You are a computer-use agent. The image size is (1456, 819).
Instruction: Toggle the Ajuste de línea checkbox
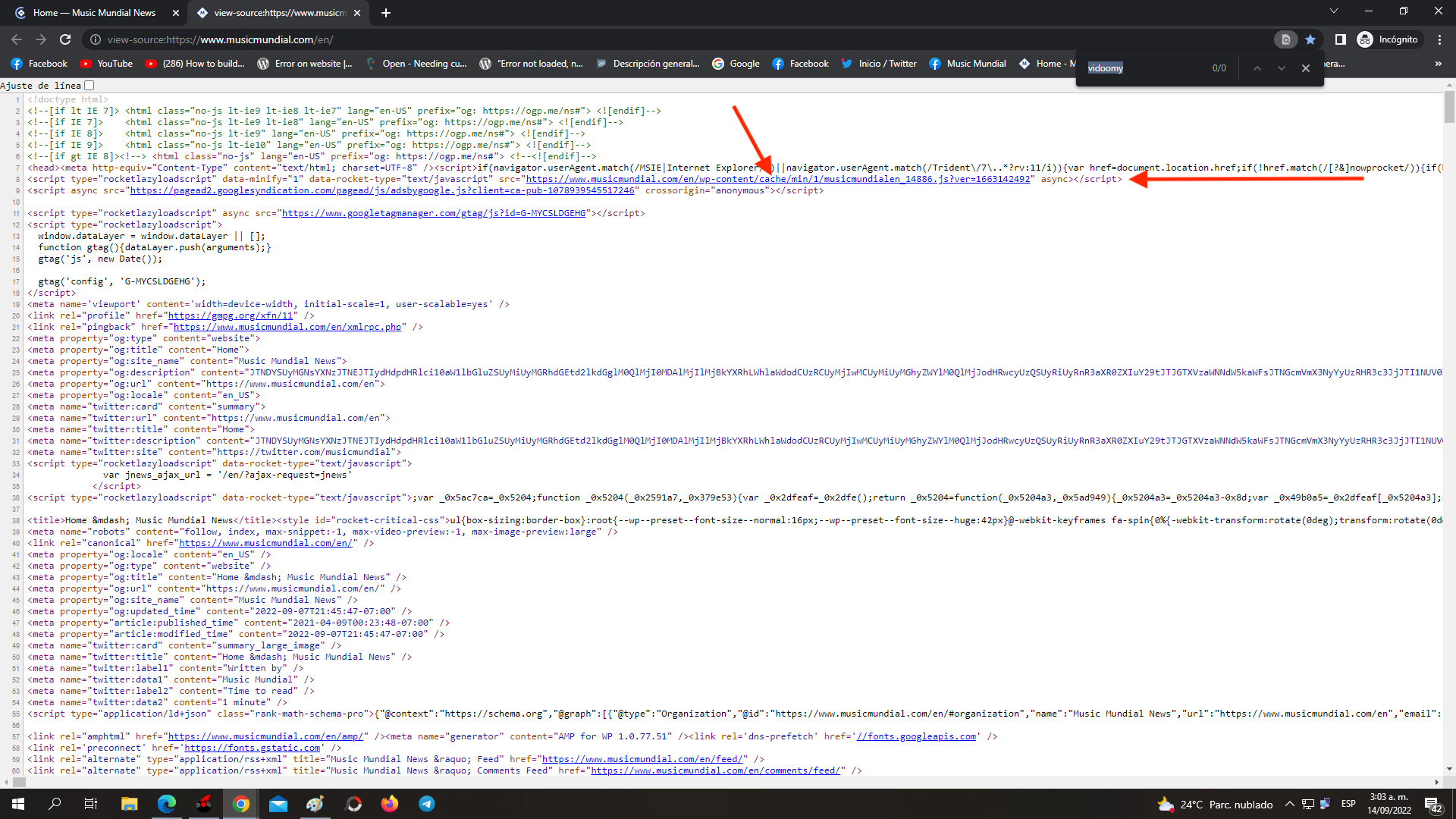(89, 86)
